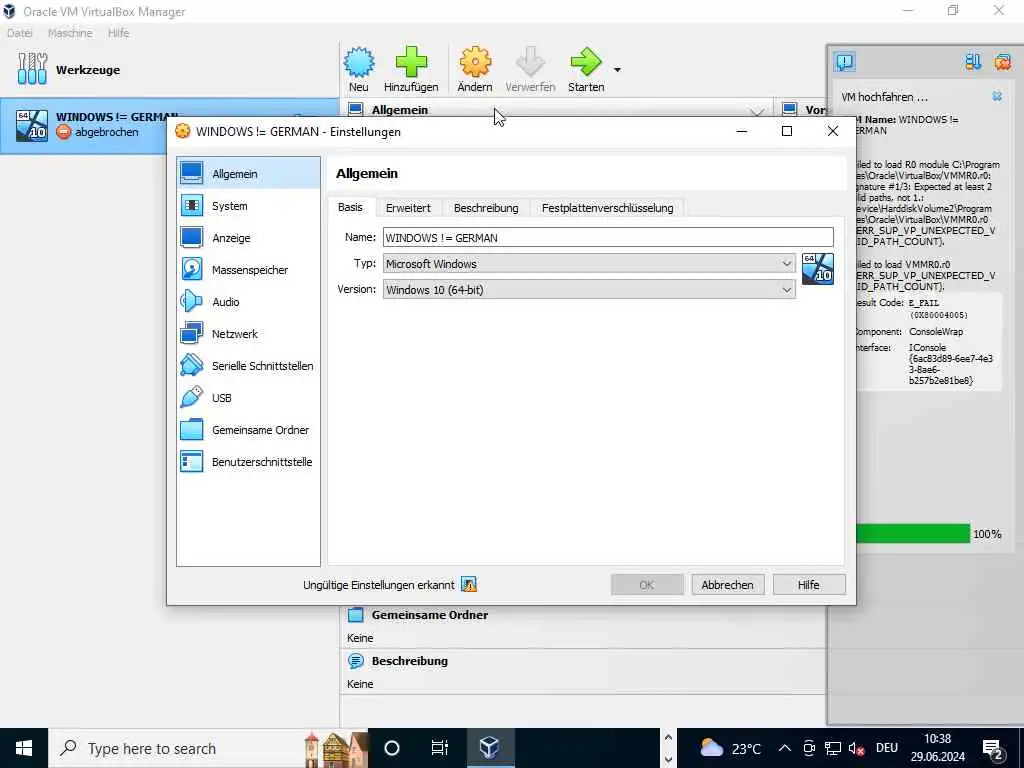Open Benutzerschnittstelle settings category

pyautogui.click(x=248, y=462)
